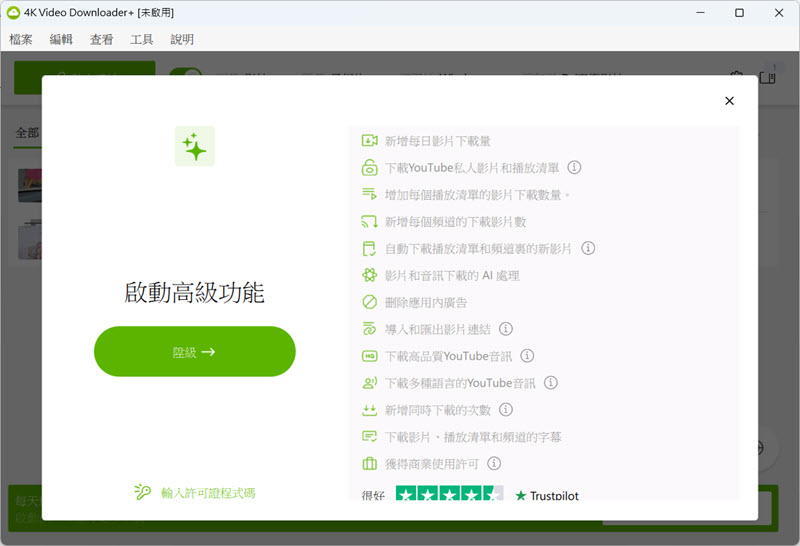800x546 pixels.
Task: Close the premium features dialog
Action: pyautogui.click(x=729, y=101)
